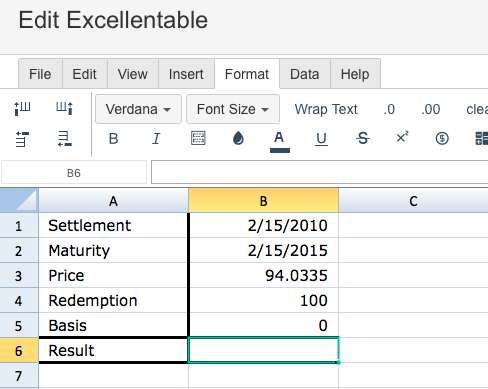Pick the font color swatch
This screenshot has width=488, height=389.
coord(279,141)
